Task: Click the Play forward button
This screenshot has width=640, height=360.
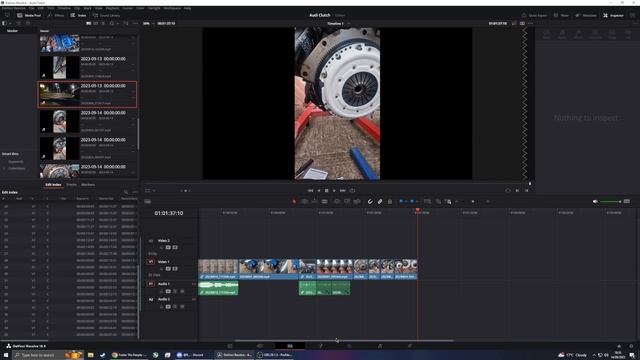Action: pyautogui.click(x=334, y=191)
